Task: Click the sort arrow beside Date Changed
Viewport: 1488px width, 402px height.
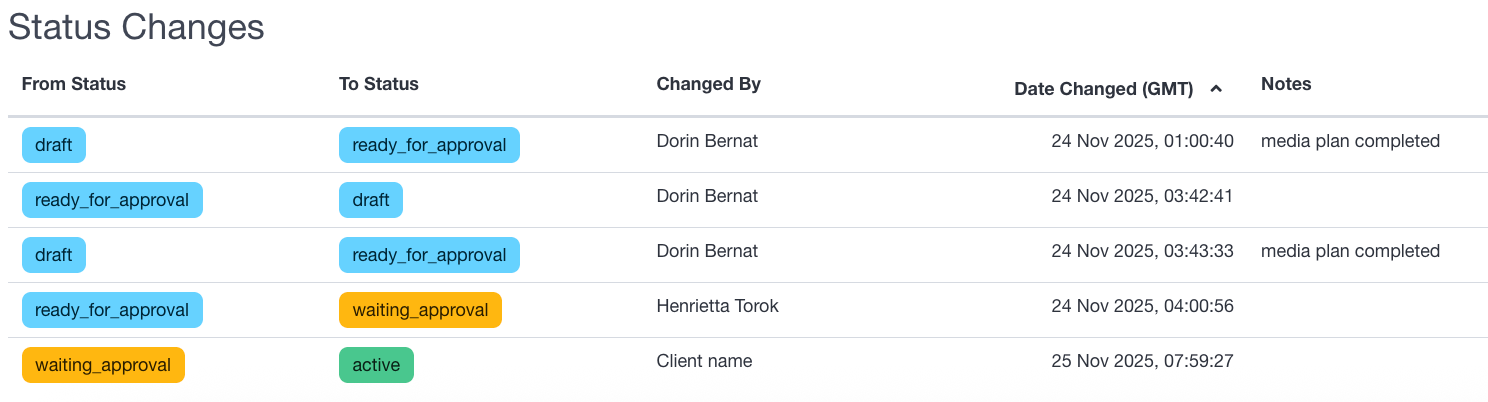Action: [x=1216, y=89]
